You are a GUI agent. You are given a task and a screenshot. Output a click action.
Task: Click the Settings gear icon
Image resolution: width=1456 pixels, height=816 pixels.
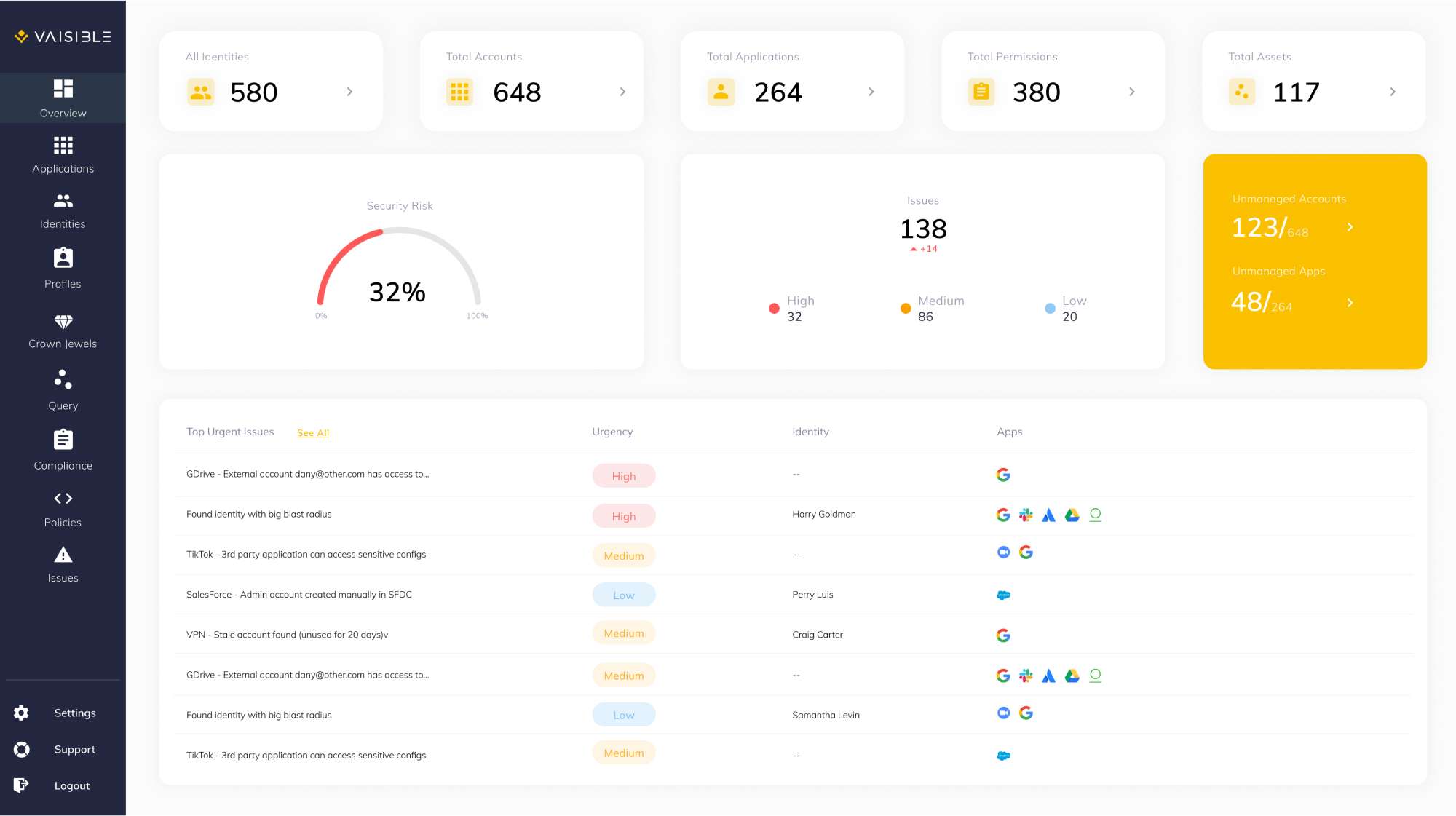(22, 713)
